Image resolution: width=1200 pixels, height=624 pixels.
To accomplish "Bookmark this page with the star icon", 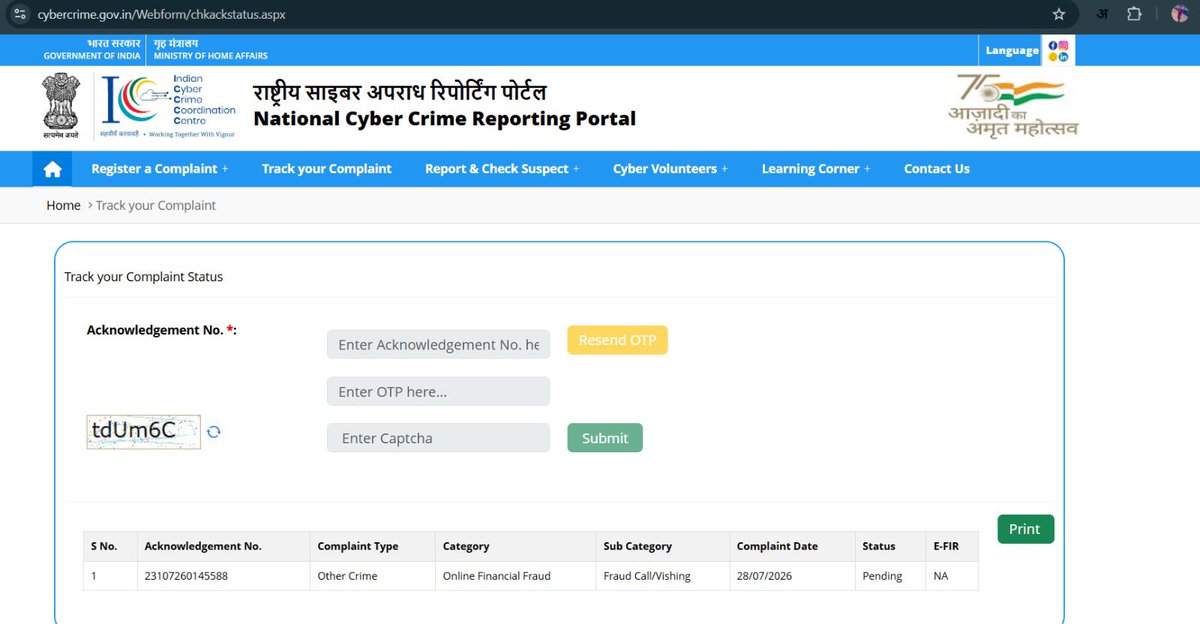I will (x=1059, y=15).
